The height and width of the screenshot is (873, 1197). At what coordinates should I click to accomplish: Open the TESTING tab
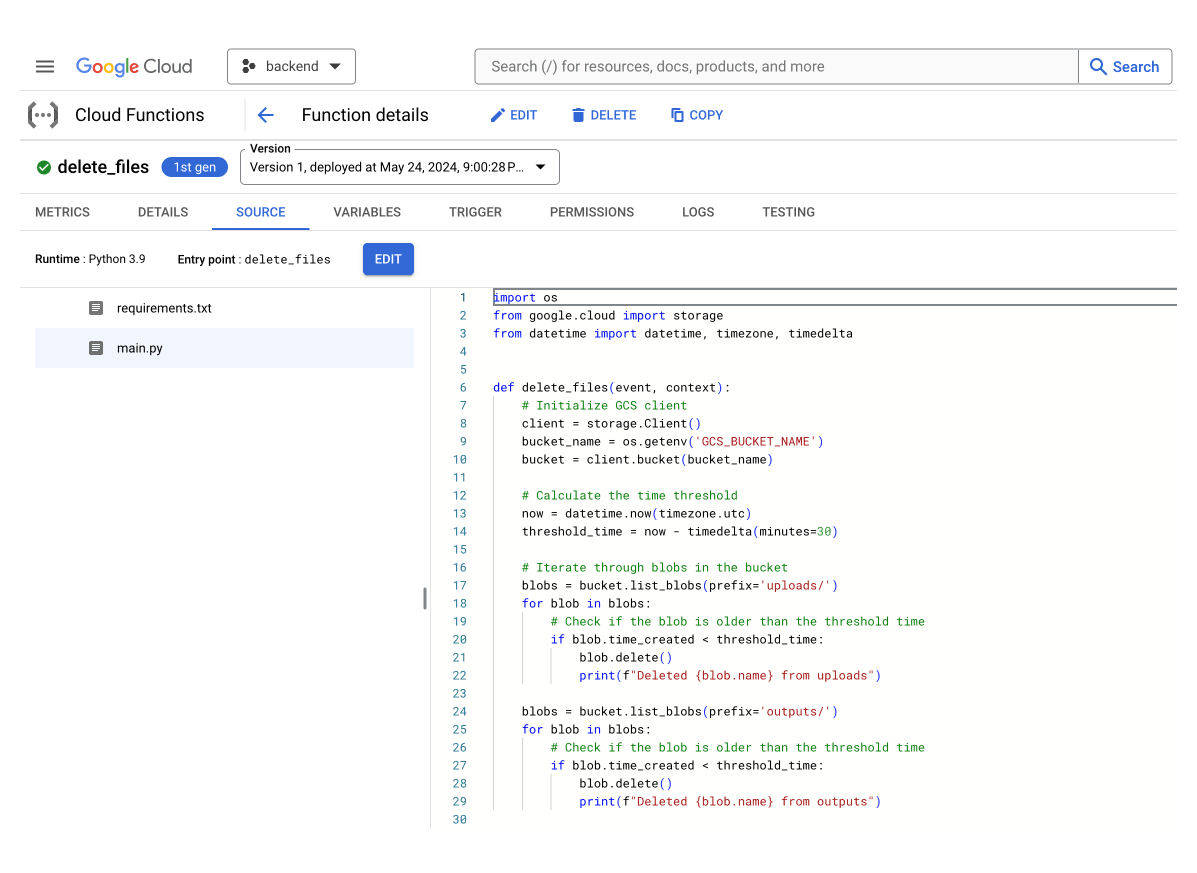point(788,212)
